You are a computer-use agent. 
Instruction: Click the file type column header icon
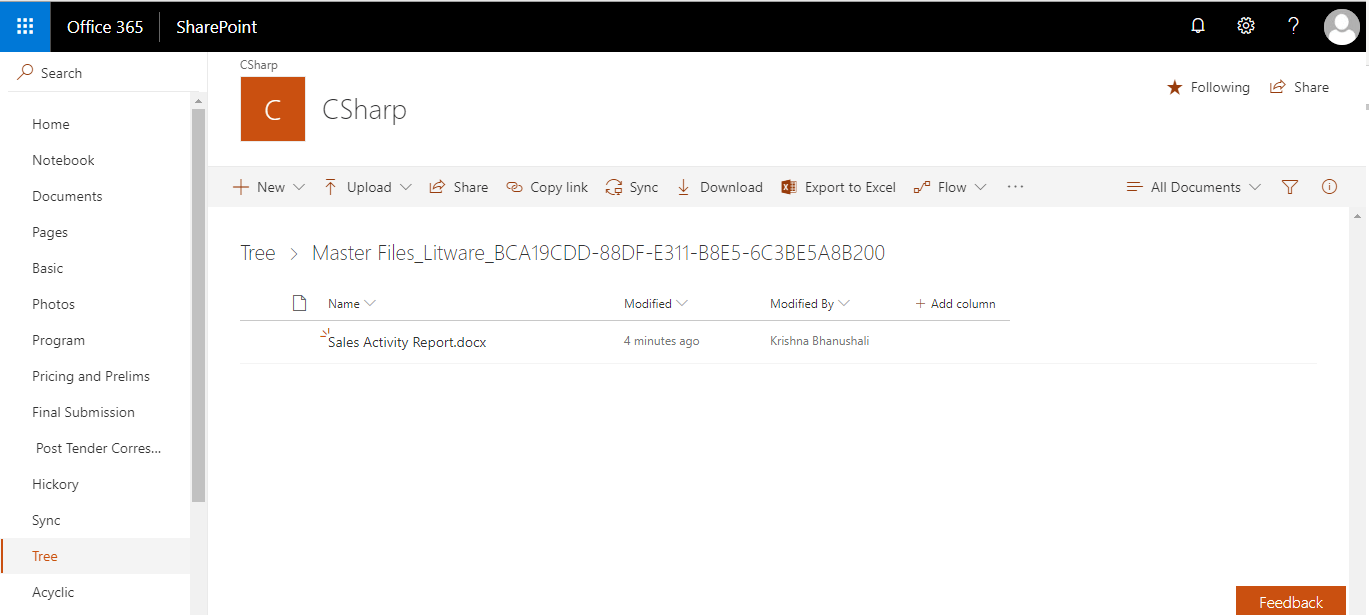pyautogui.click(x=298, y=303)
